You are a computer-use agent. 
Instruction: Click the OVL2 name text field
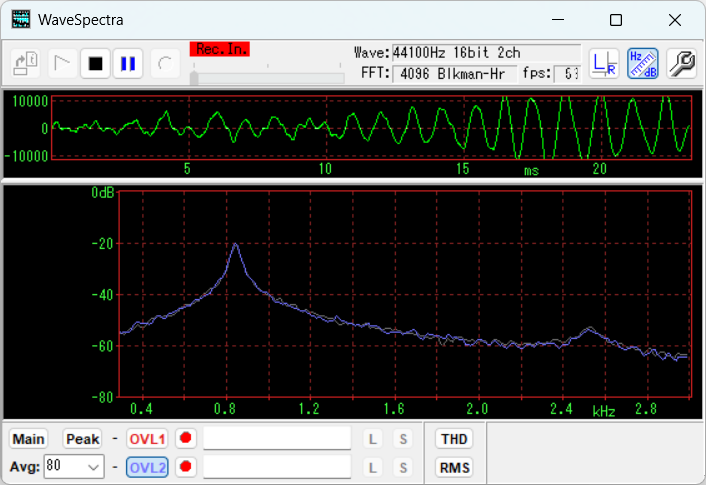(277, 467)
